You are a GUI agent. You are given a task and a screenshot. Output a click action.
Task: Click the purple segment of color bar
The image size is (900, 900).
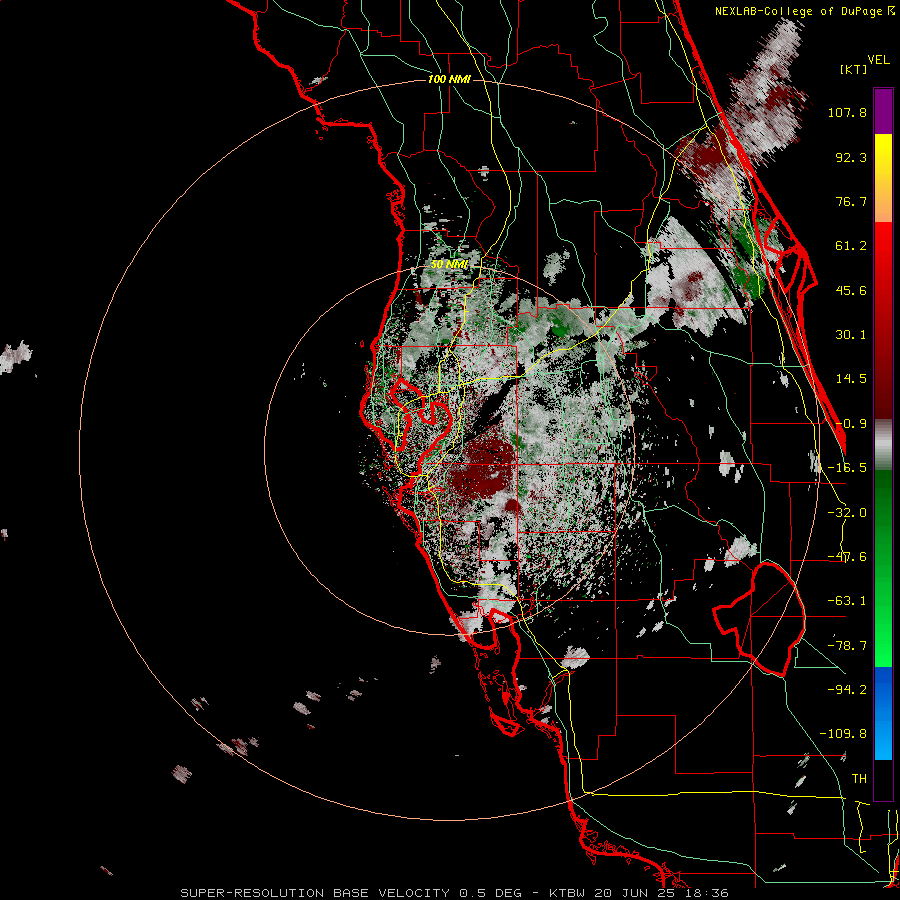[883, 111]
